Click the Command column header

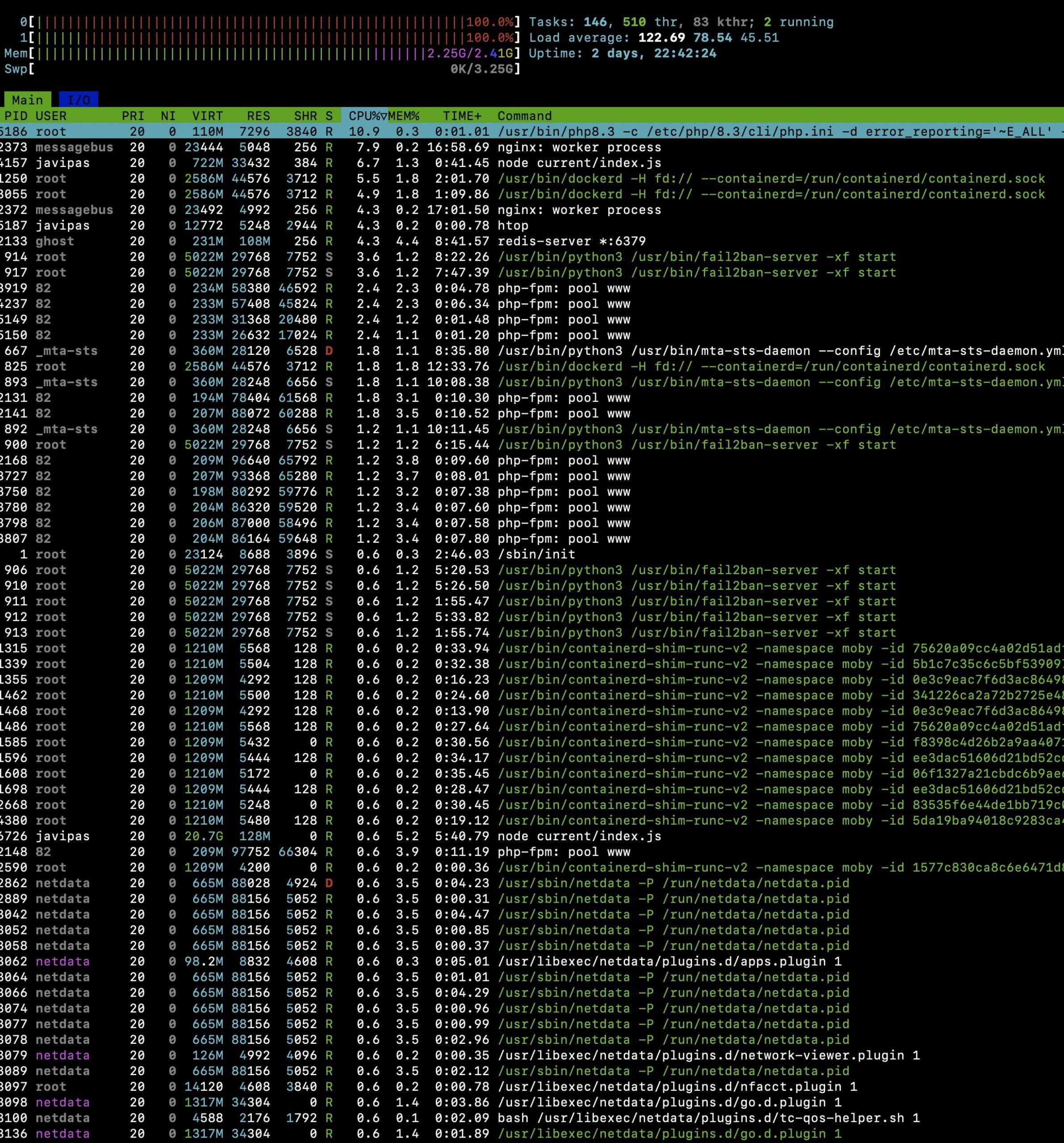click(524, 116)
